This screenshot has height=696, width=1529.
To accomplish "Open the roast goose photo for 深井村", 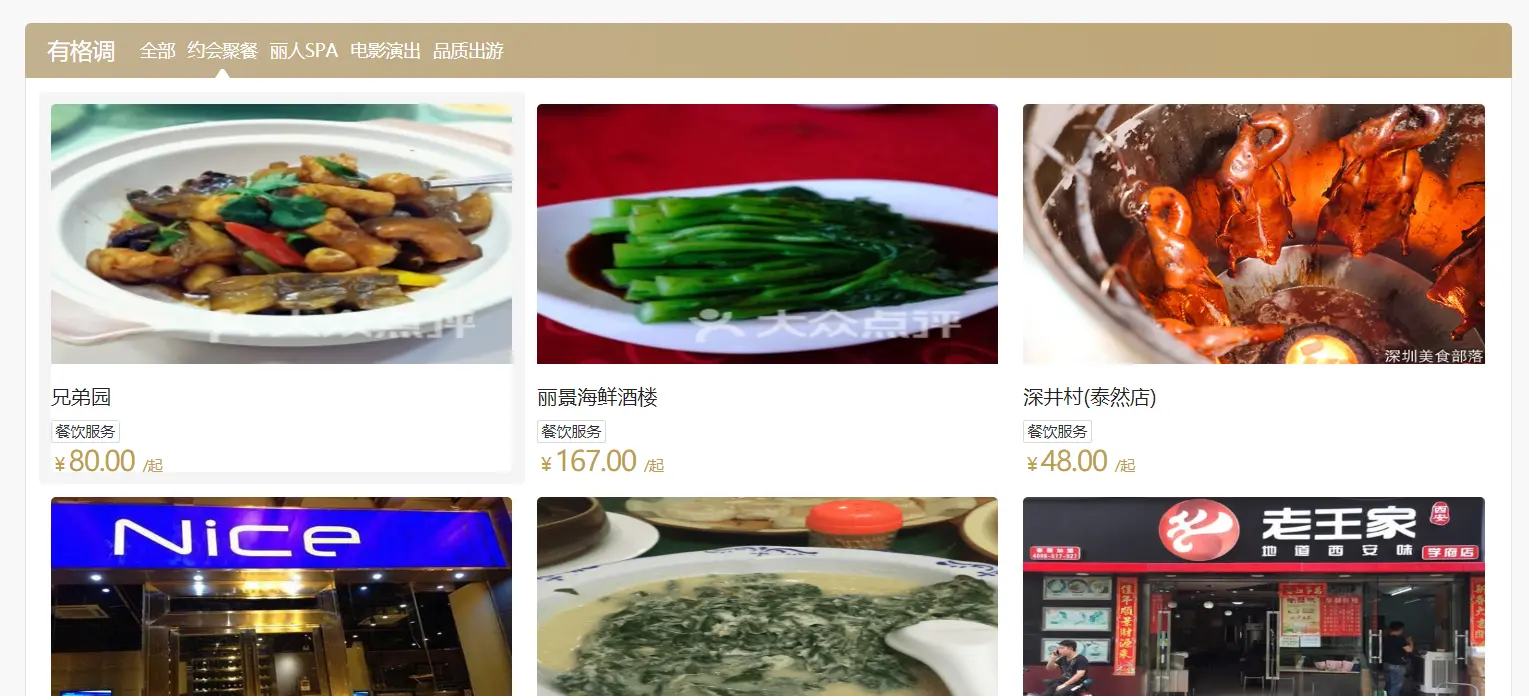I will [1253, 234].
